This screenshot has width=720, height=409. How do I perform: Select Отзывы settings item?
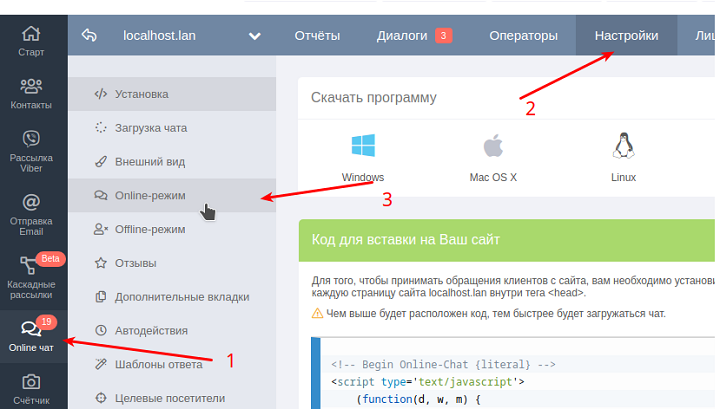click(x=172, y=263)
